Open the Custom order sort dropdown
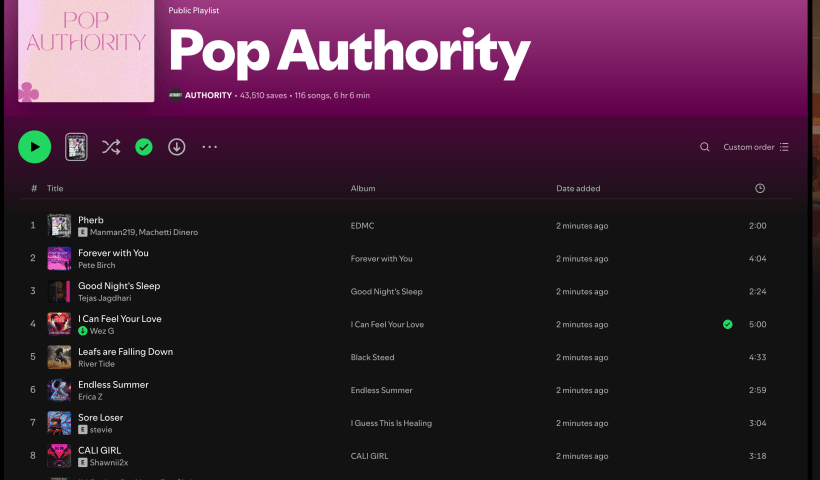The image size is (820, 480). tap(756, 147)
